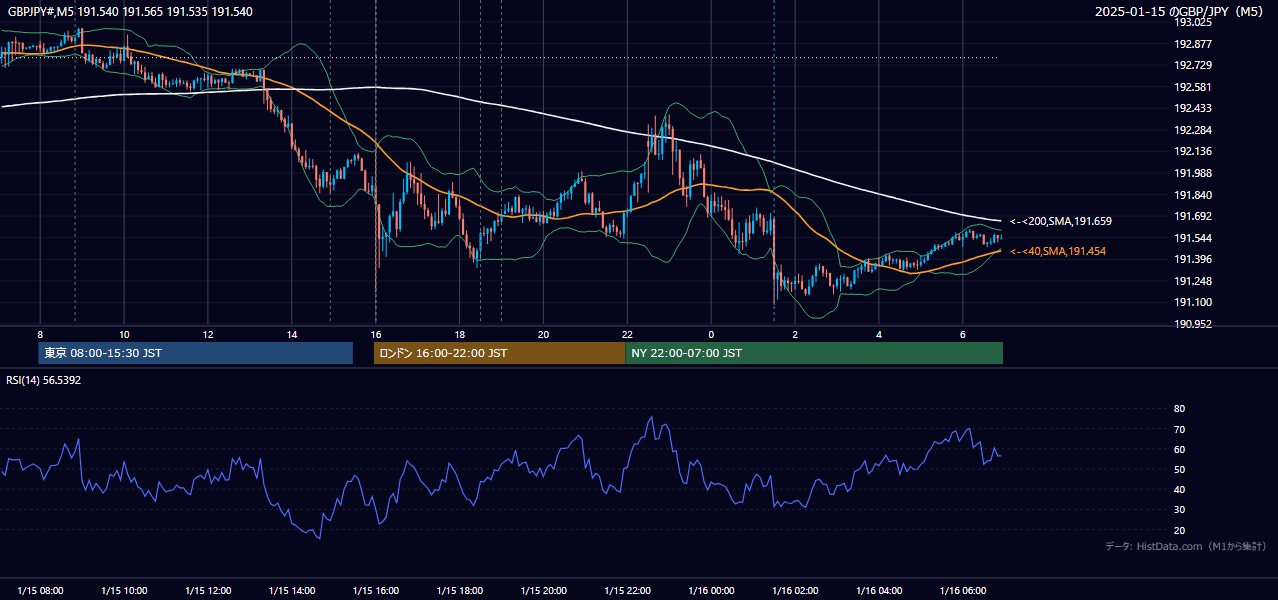Click hour tick 22 below the price chart
1278x600 pixels.
coord(627,334)
